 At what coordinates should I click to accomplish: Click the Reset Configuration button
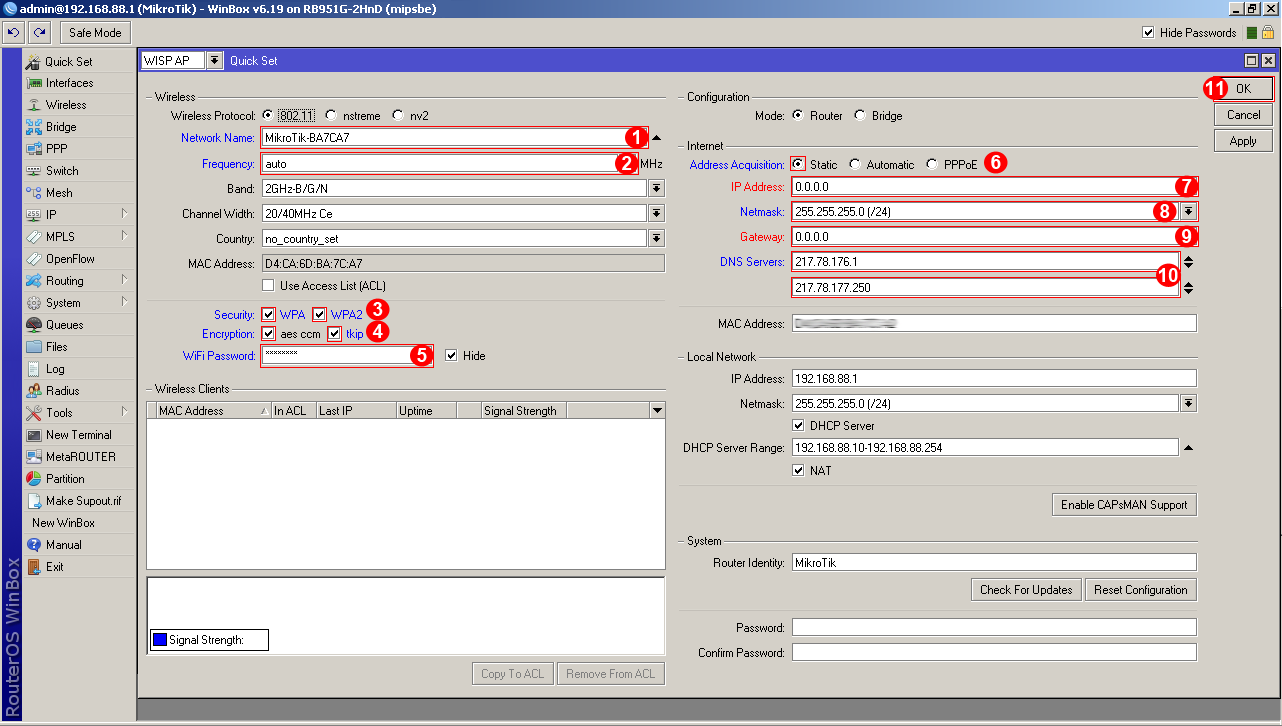click(x=1140, y=590)
